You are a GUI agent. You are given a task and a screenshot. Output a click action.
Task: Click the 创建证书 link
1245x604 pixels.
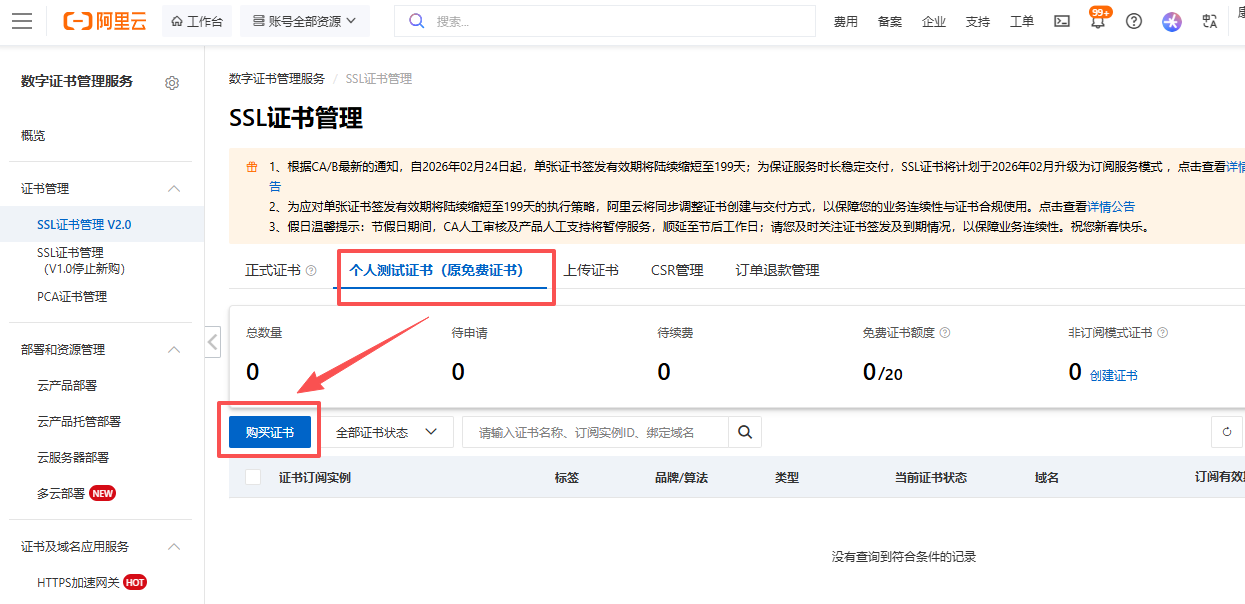tap(1113, 375)
